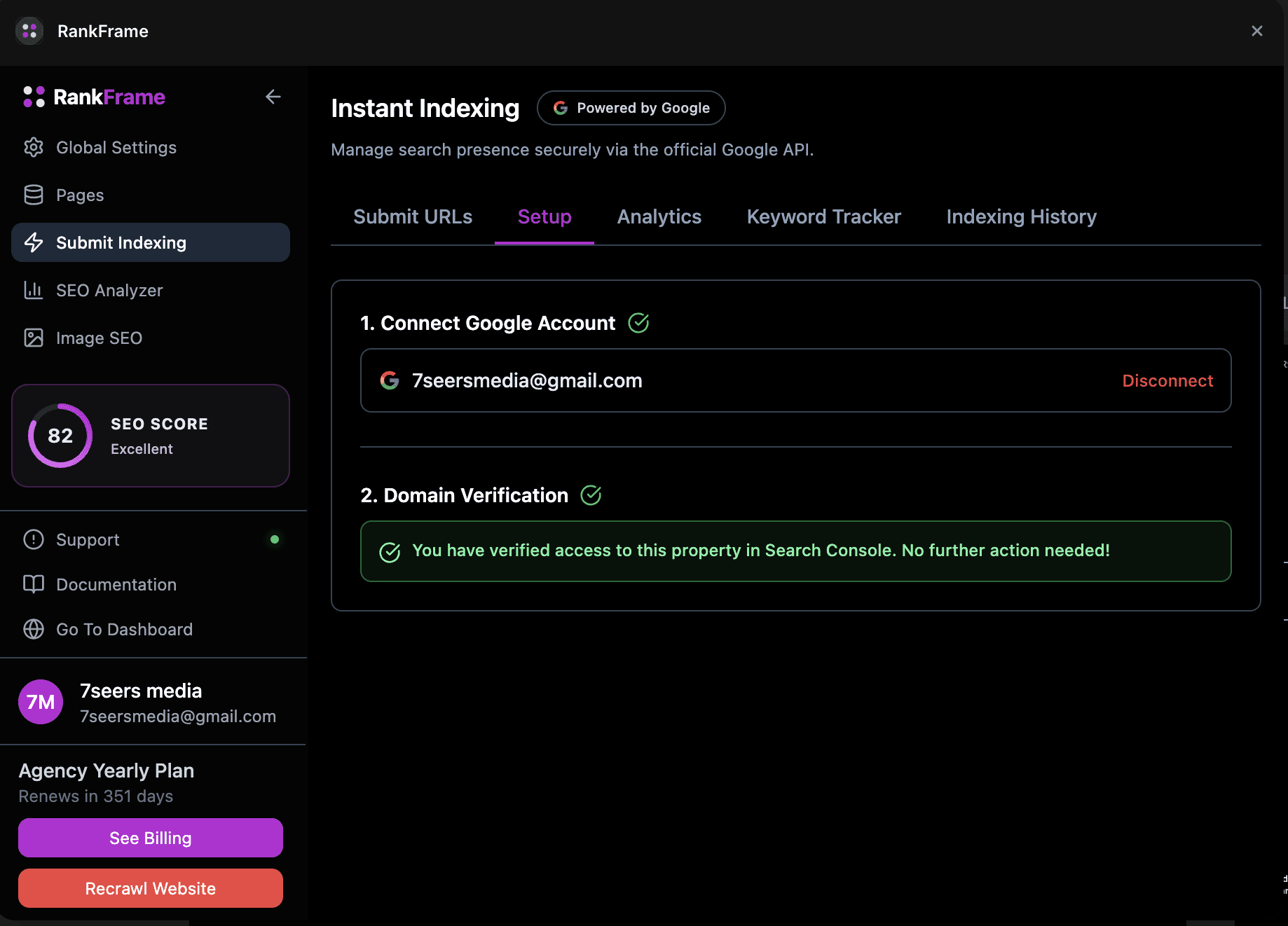
Task: Open the Keyword Tracker tab
Action: 824,216
